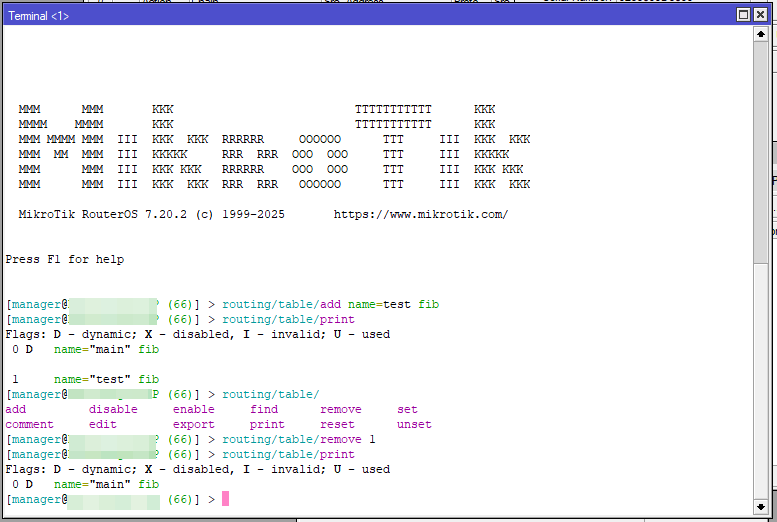
Task: Click the magenta 'remove' command suggestion
Action: 341,409
